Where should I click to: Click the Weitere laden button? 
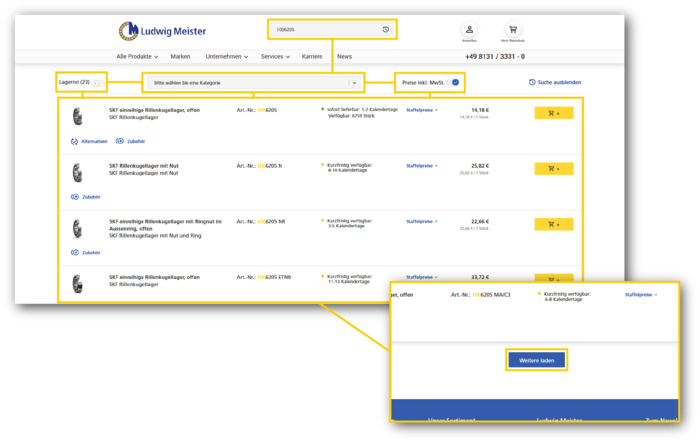point(536,359)
